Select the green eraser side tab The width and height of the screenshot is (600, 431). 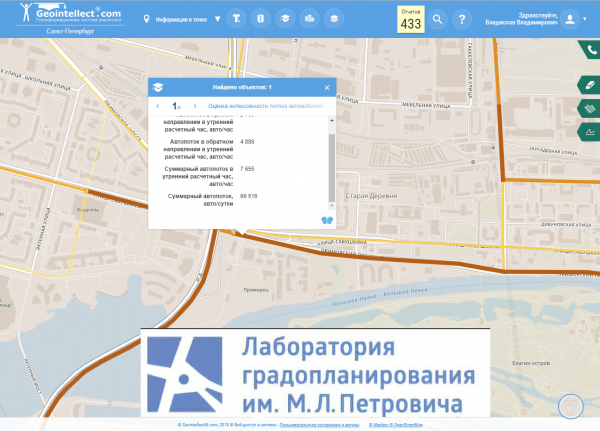pyautogui.click(x=589, y=85)
